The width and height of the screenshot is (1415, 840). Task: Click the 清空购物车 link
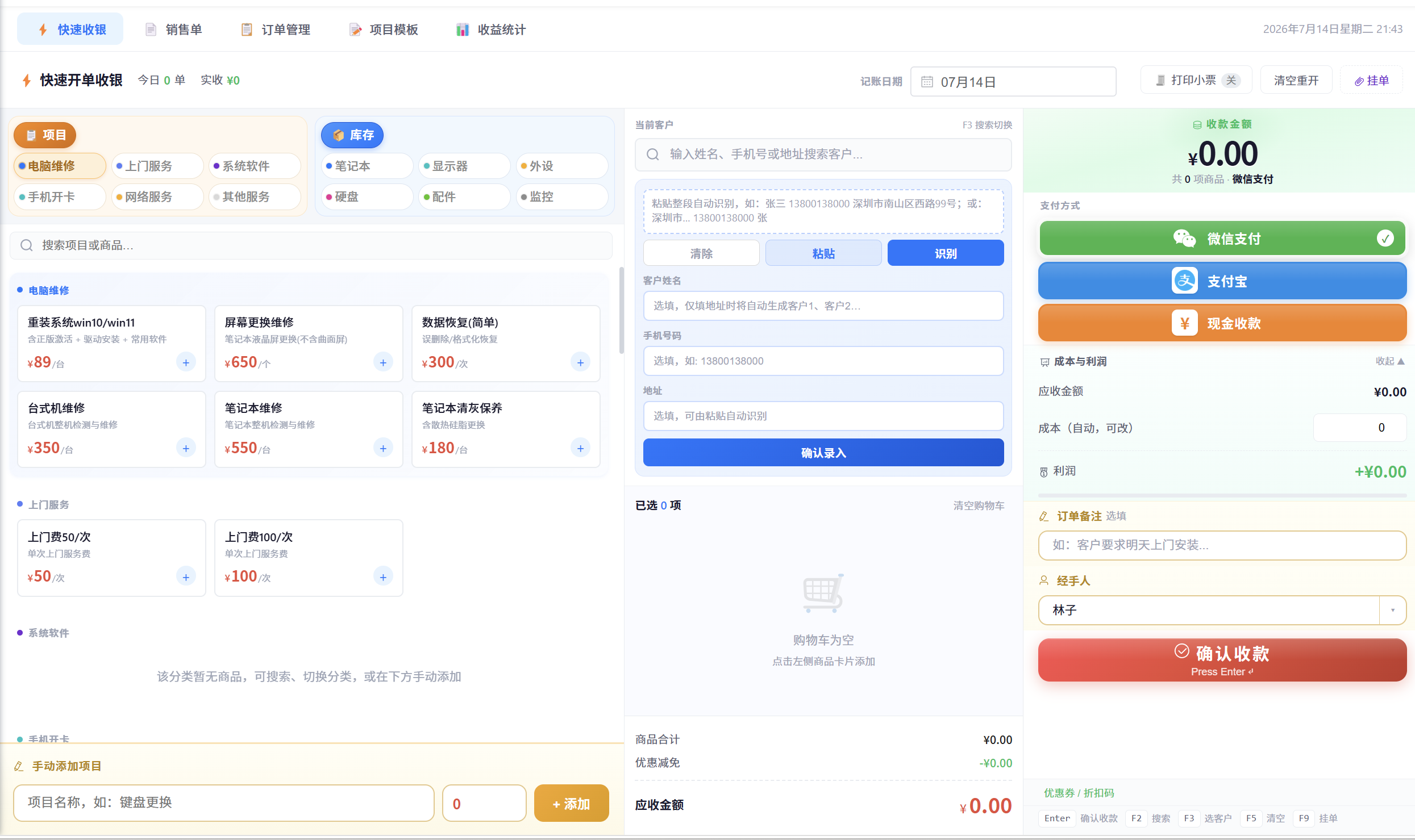coord(979,505)
